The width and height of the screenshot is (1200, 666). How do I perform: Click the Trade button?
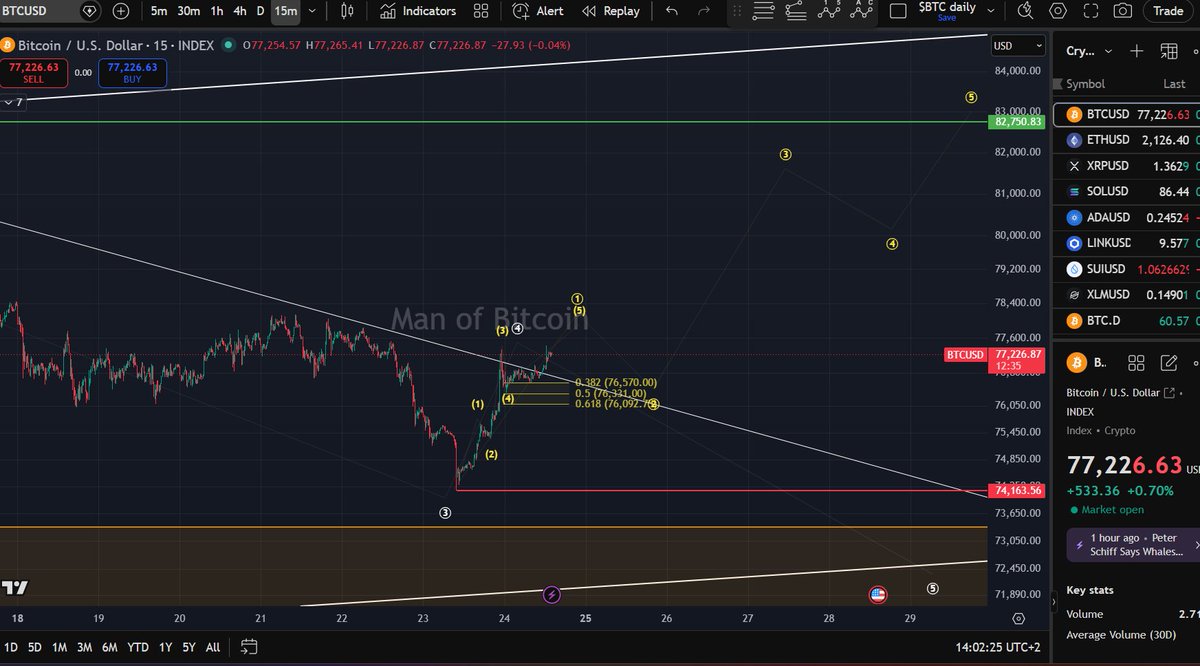tap(1168, 11)
